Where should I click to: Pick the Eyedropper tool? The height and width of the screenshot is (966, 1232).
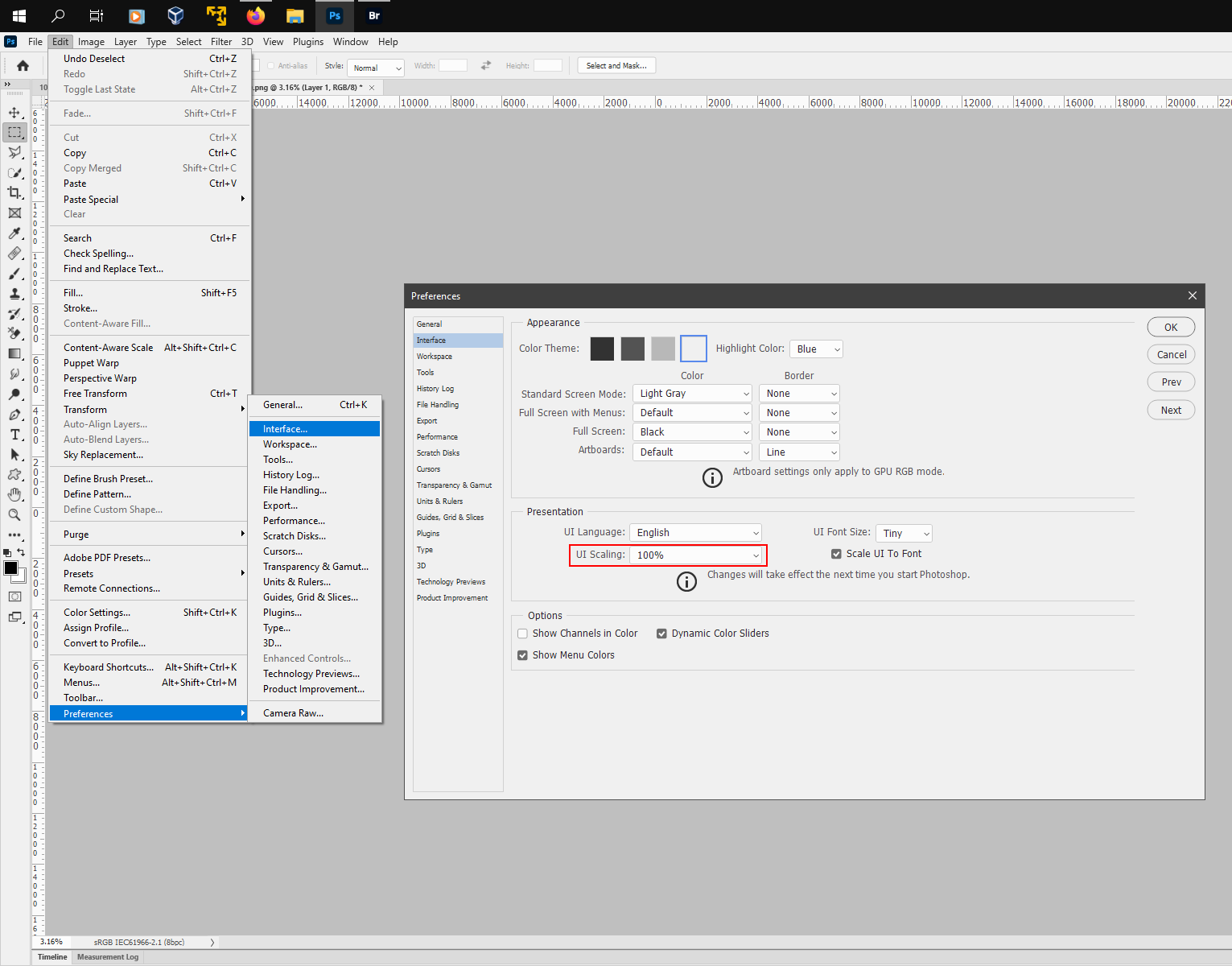(14, 233)
